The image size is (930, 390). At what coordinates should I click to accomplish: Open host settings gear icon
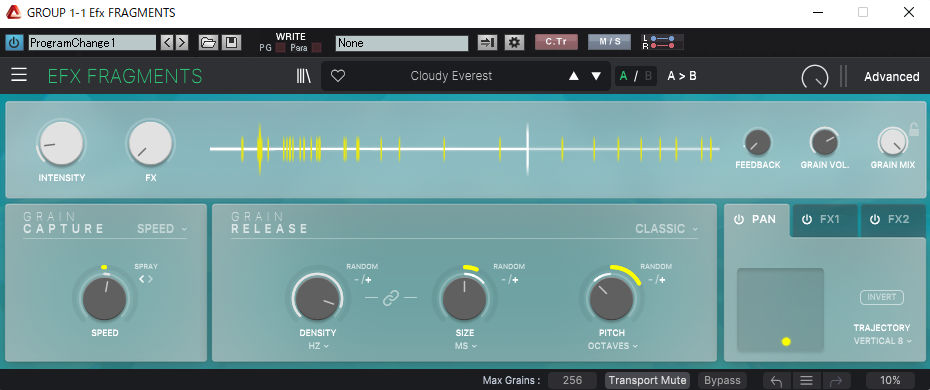pyautogui.click(x=514, y=43)
